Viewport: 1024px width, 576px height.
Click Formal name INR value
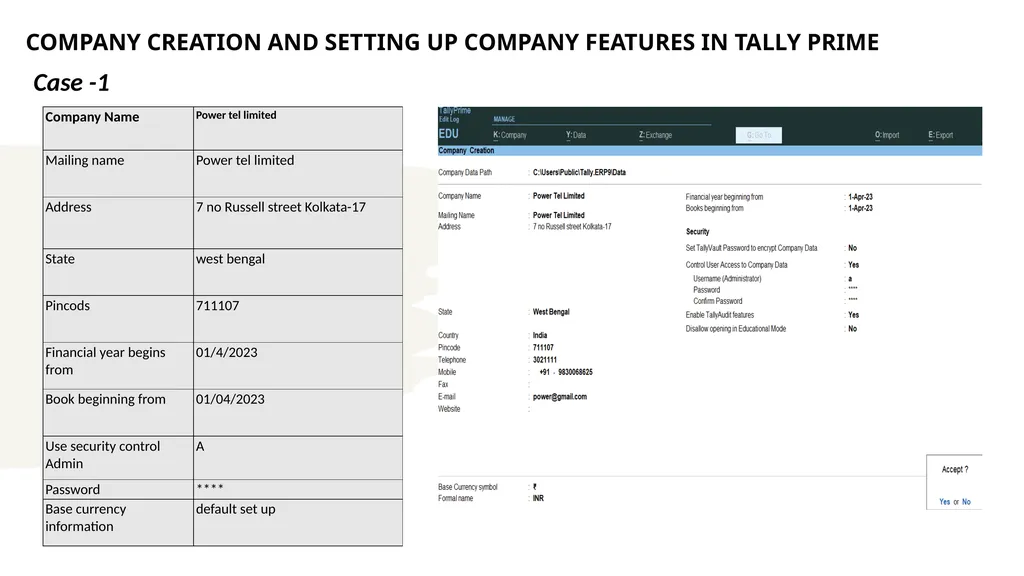pyautogui.click(x=538, y=498)
